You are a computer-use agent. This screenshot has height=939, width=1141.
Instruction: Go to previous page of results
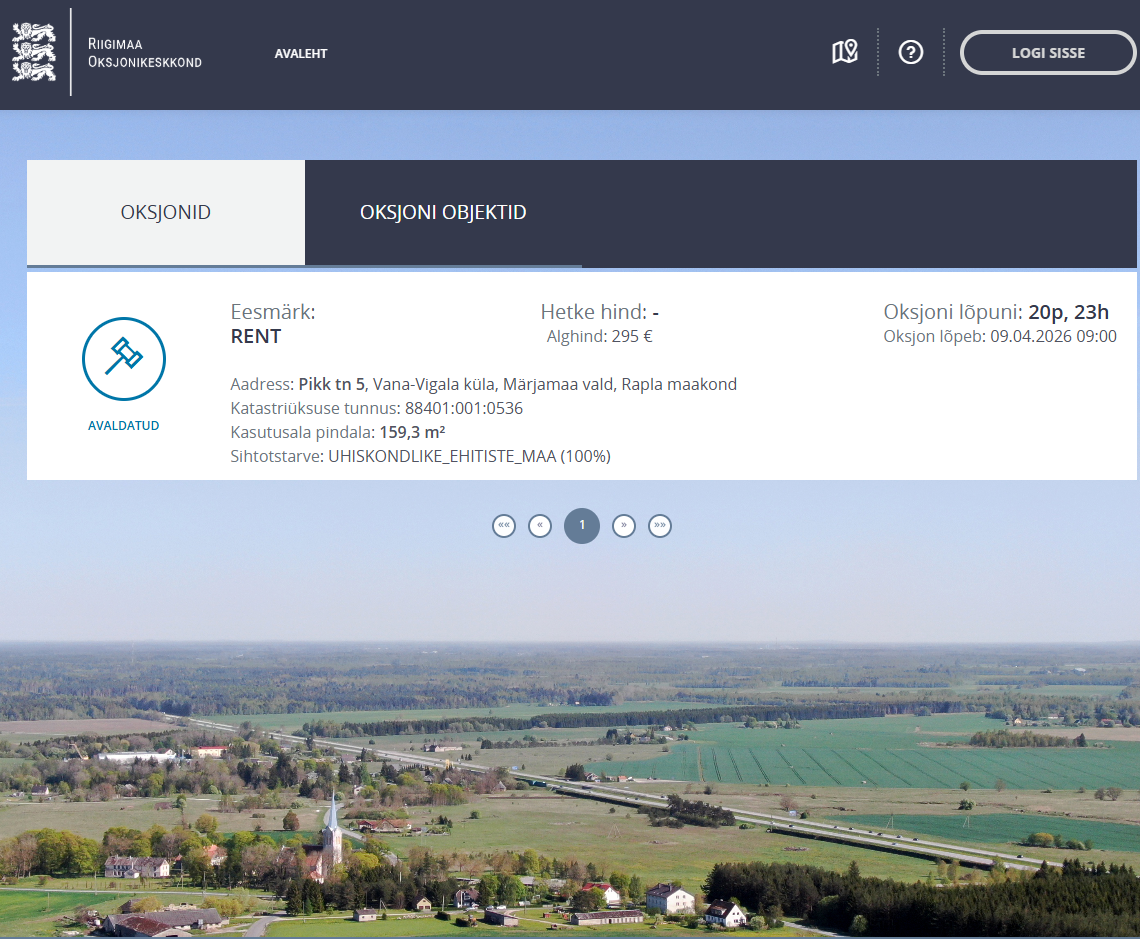[x=540, y=526]
